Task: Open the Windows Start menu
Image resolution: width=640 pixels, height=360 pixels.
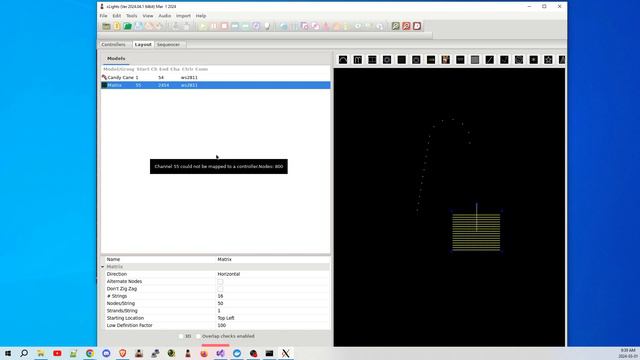Action: click(8, 353)
